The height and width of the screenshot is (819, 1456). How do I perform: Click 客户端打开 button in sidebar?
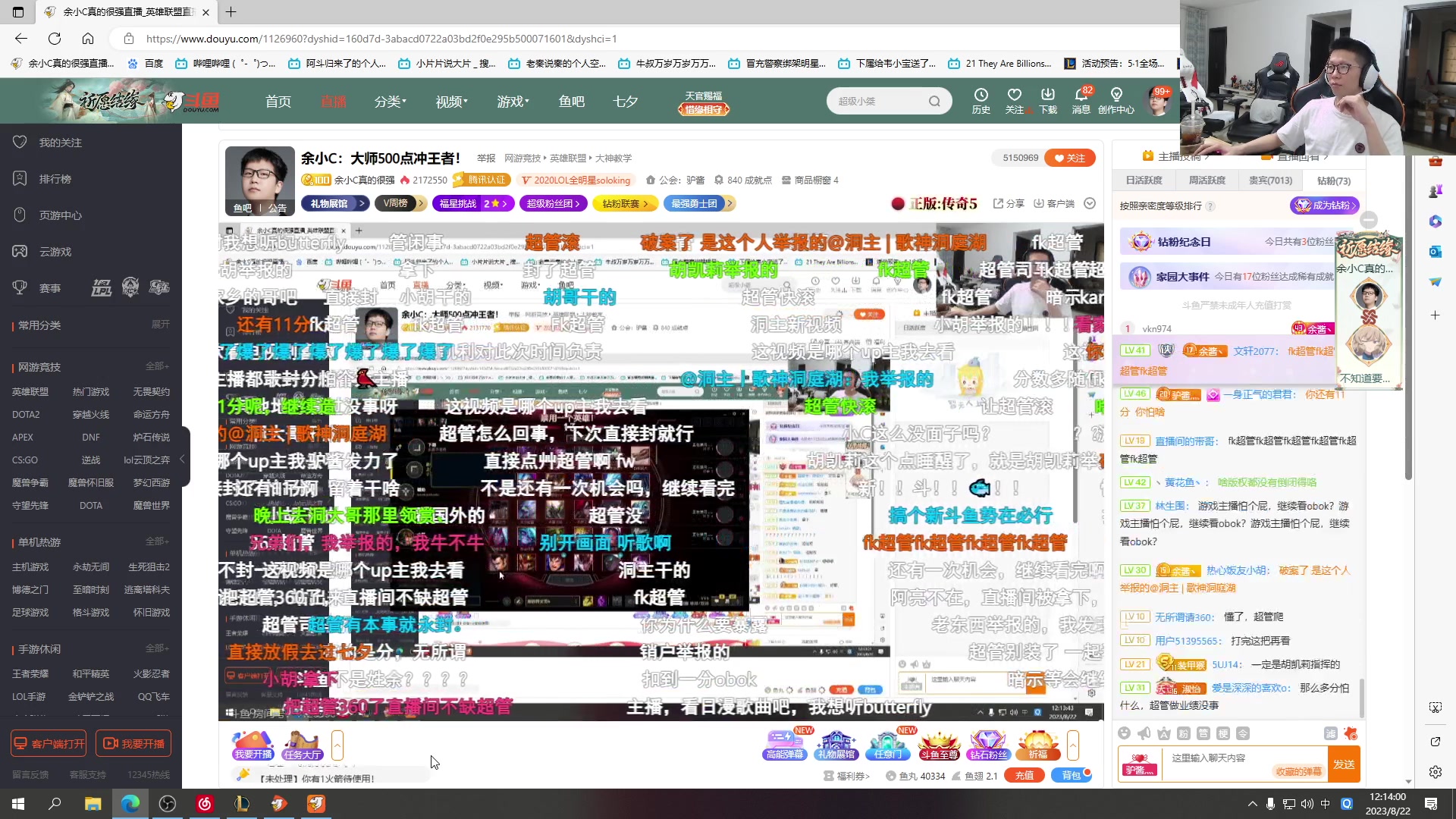point(49,744)
